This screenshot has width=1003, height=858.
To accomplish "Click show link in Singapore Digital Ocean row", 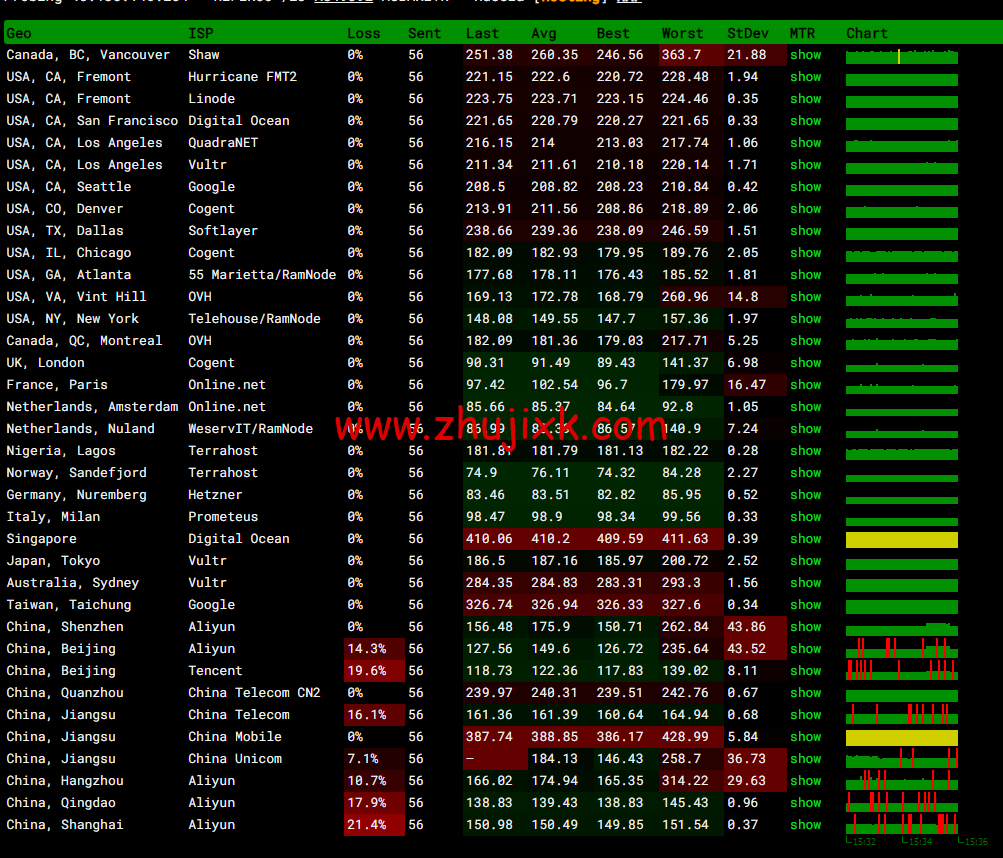I will click(x=805, y=539).
